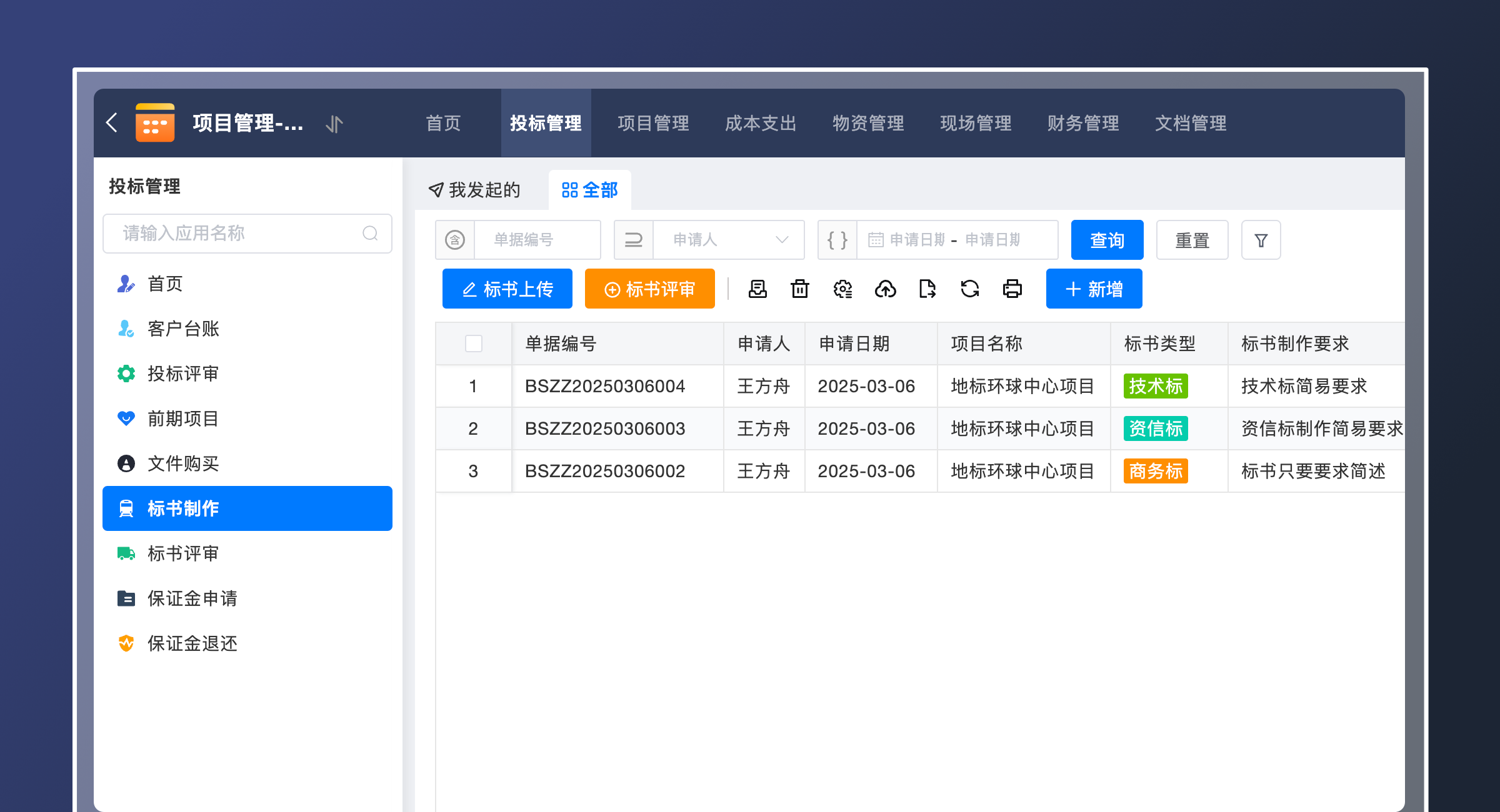Screen dimensions: 1500x812
Task: Click the refresh icon in toolbar
Action: [969, 289]
